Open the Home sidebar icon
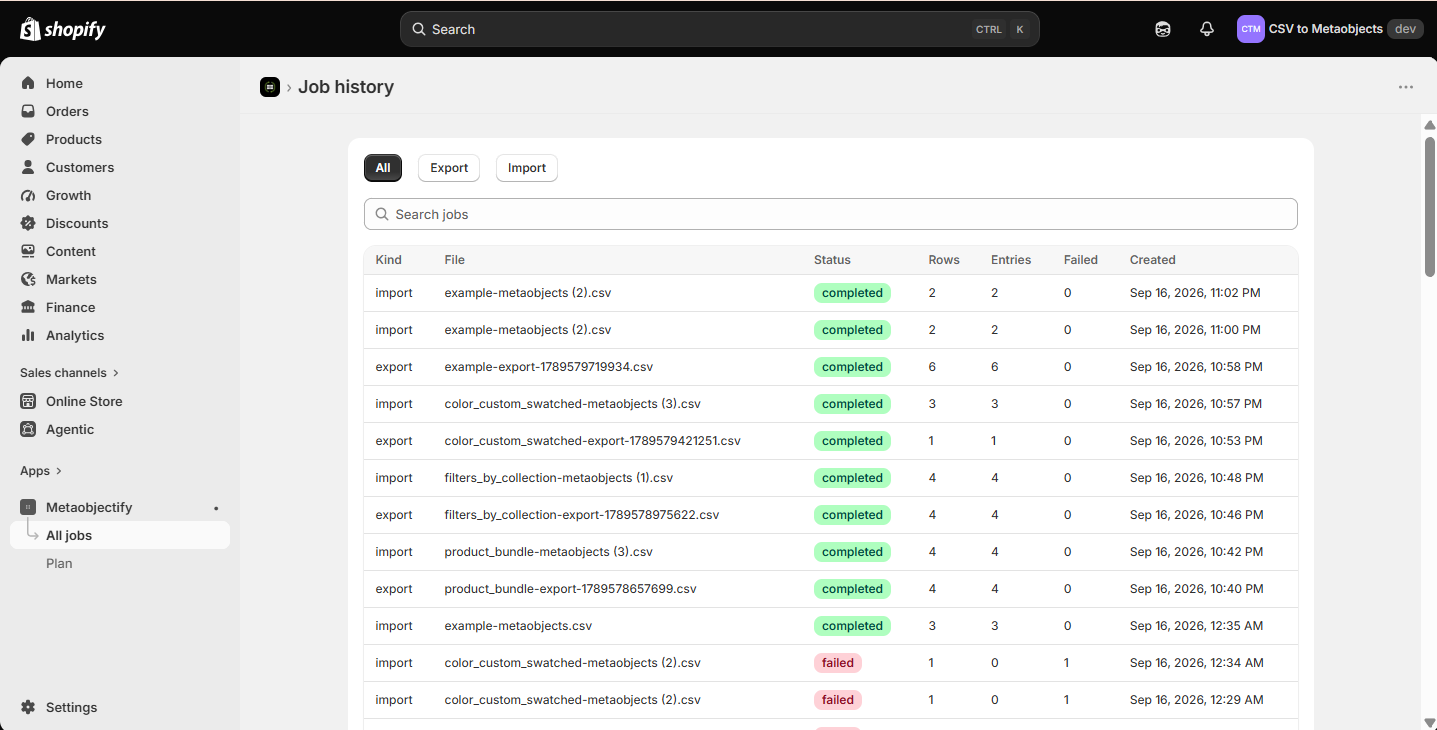The image size is (1437, 730). [x=28, y=83]
